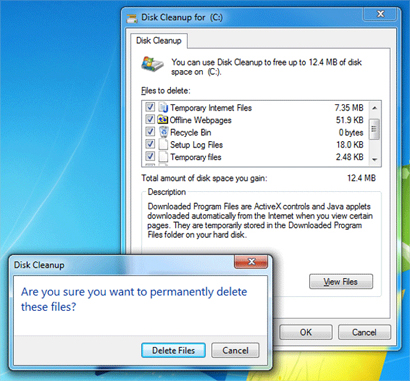Click the drive icon in title bar
The width and height of the screenshot is (410, 381).
(x=132, y=18)
